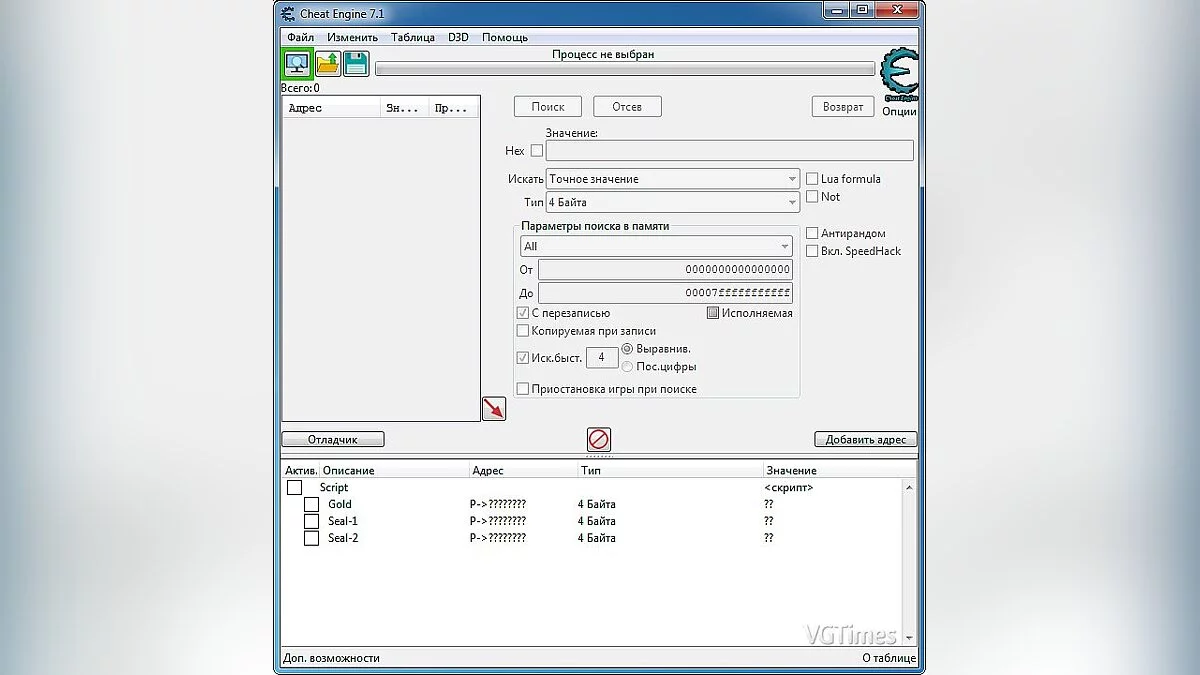Click the open cheat table folder icon

(x=328, y=64)
